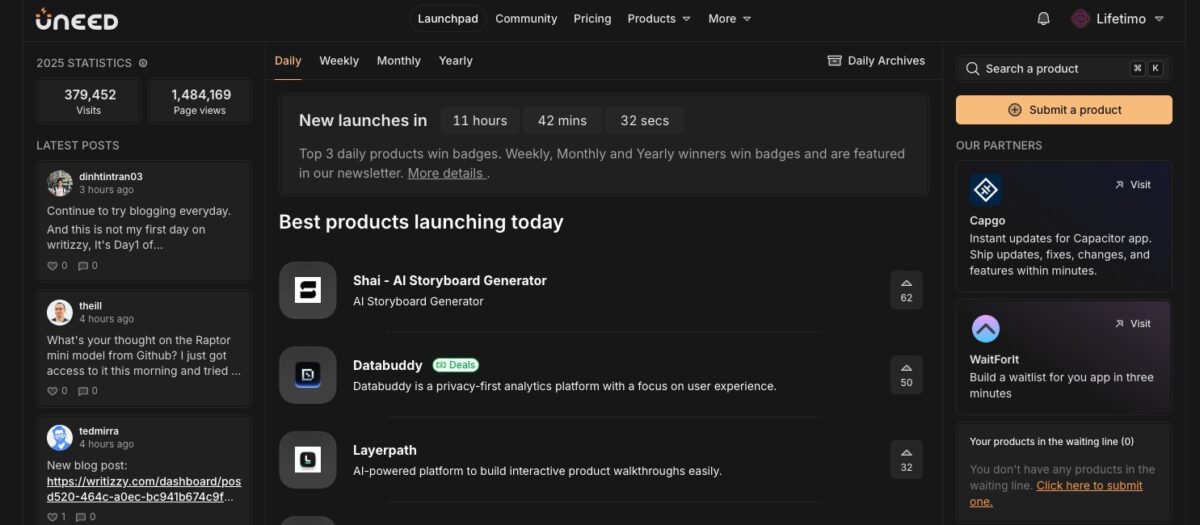1200x525 pixels.
Task: Open the Lifetimo account dropdown
Action: [1117, 19]
